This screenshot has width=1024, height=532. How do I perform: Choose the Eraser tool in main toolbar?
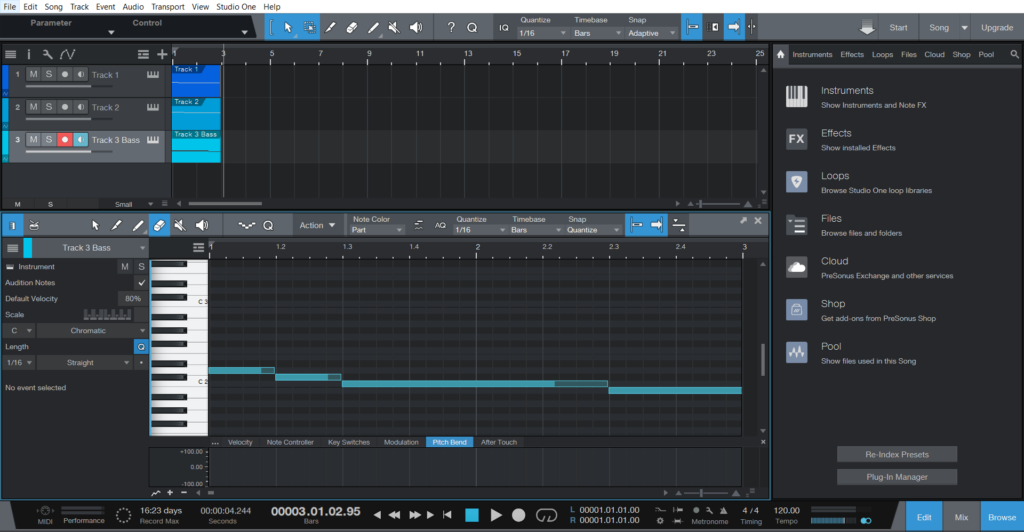351,27
